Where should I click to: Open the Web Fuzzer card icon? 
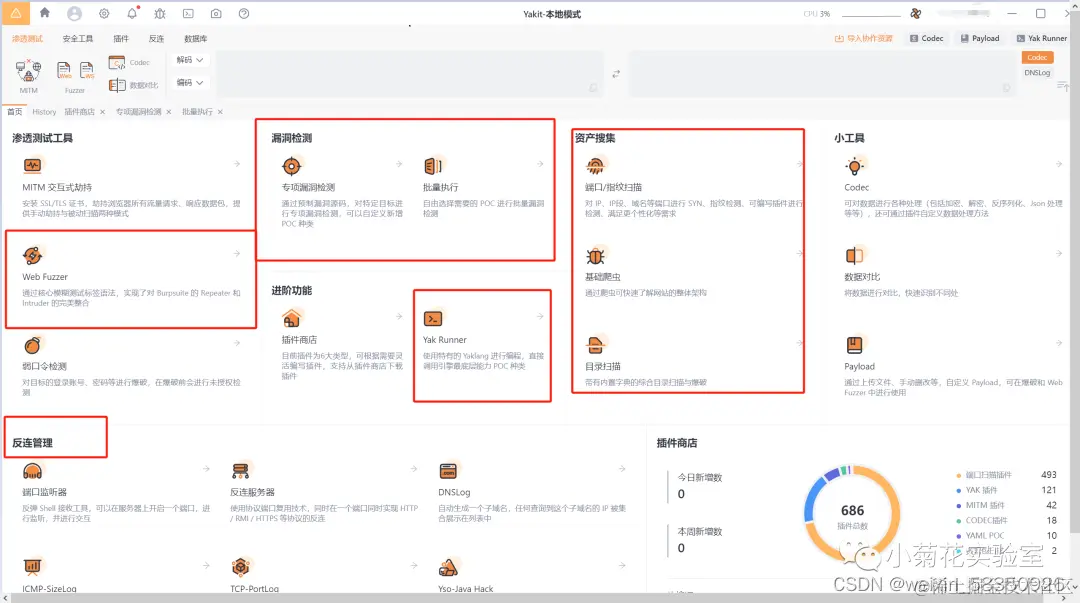(x=32, y=255)
